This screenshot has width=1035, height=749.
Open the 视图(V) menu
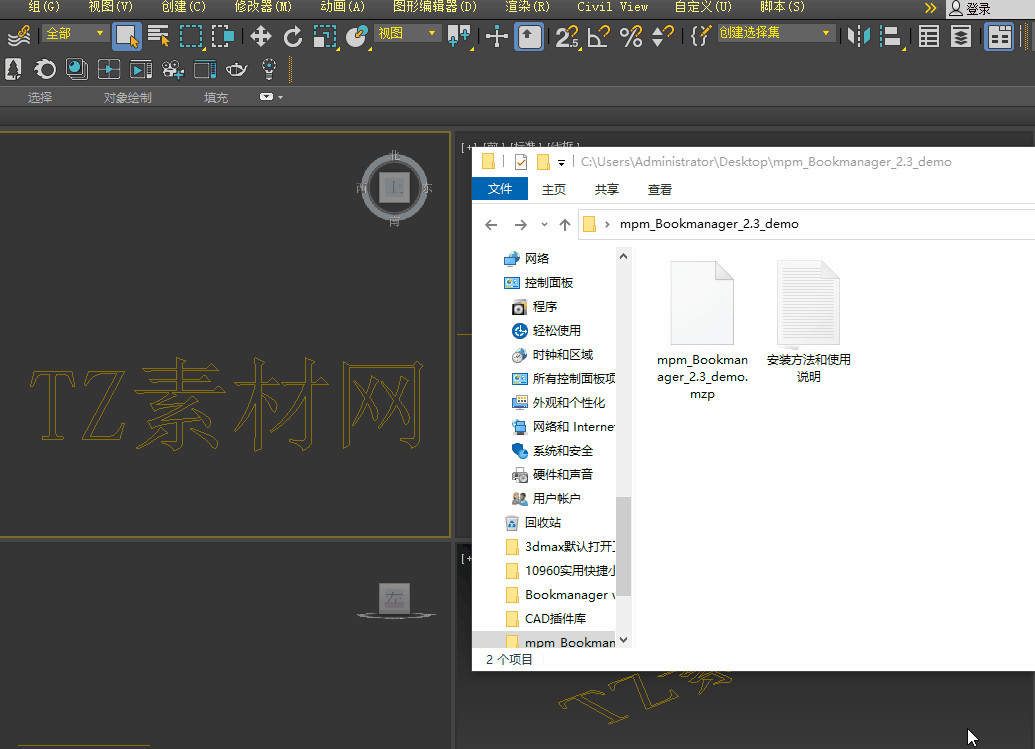tap(111, 7)
